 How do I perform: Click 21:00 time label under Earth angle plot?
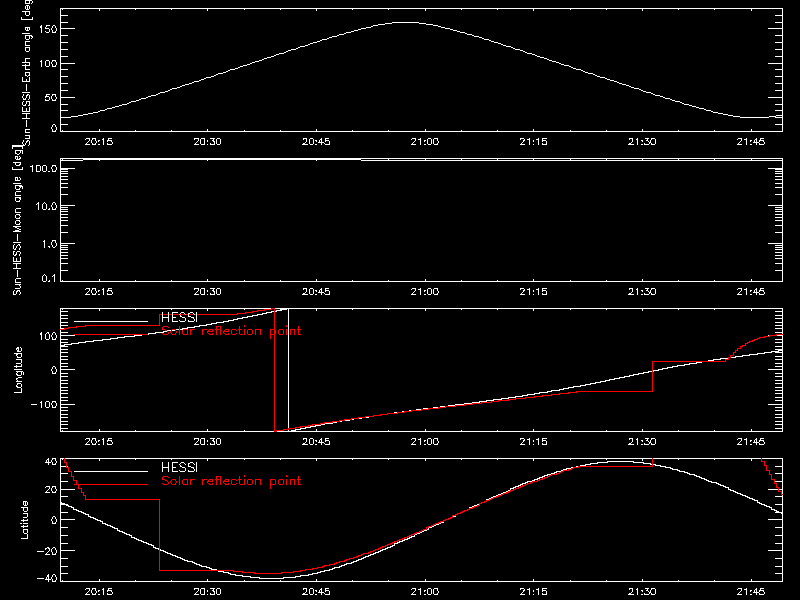pyautogui.click(x=424, y=142)
